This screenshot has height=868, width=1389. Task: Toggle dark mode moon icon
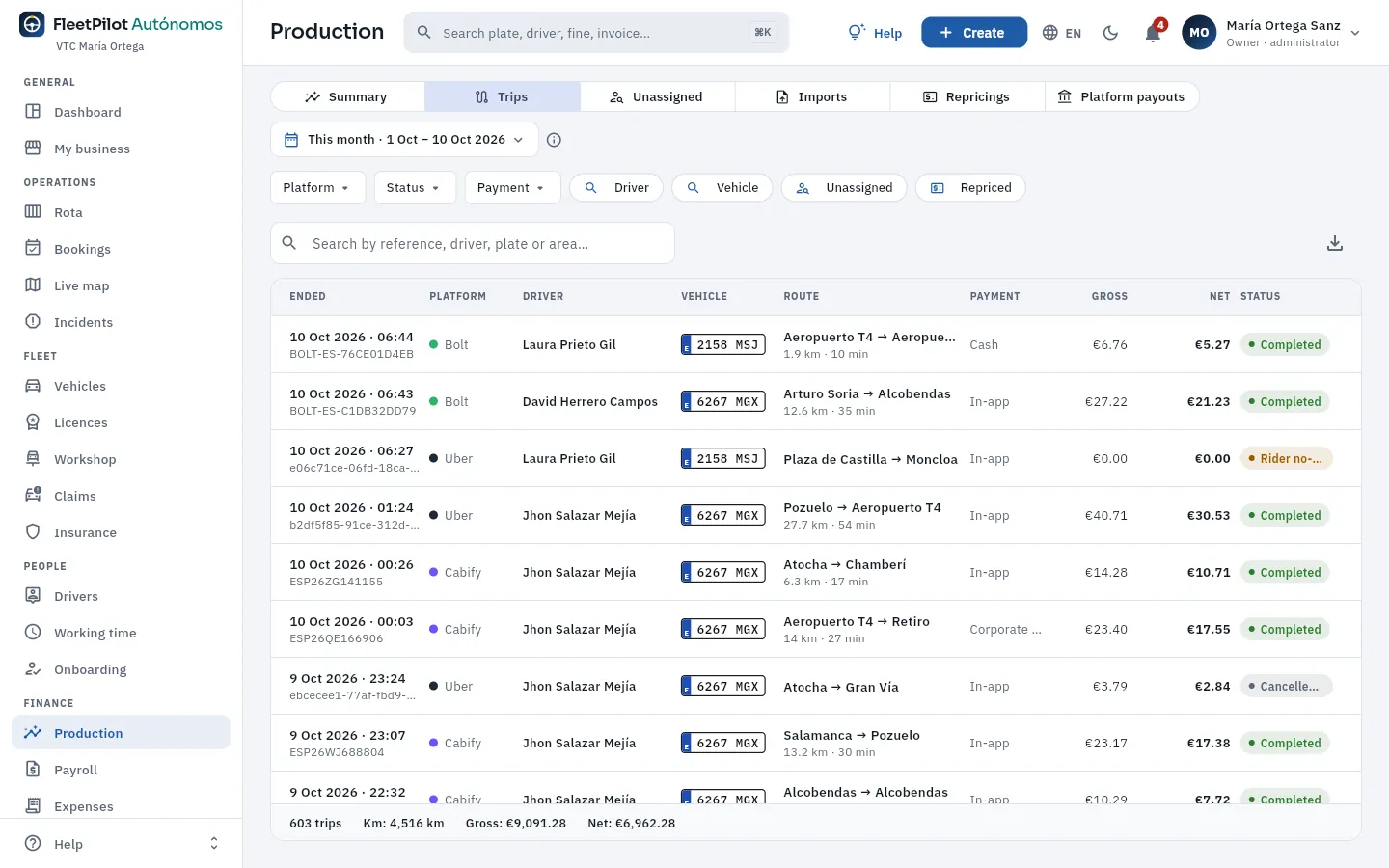[x=1110, y=33]
